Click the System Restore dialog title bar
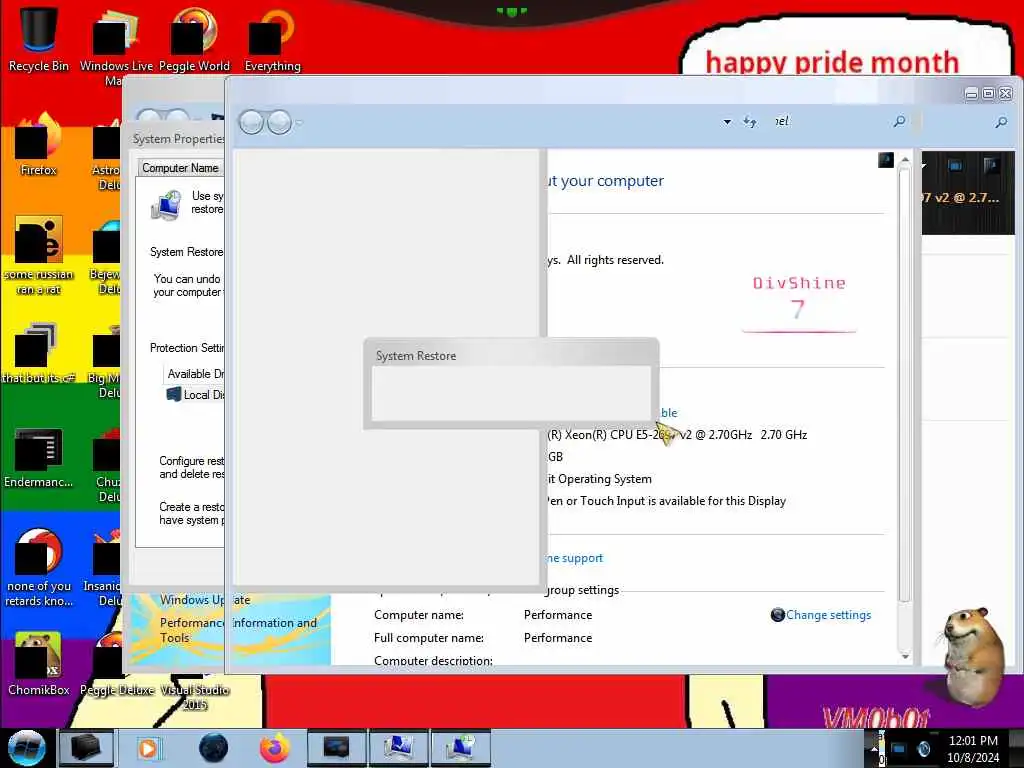Viewport: 1024px width, 768px height. pos(511,355)
